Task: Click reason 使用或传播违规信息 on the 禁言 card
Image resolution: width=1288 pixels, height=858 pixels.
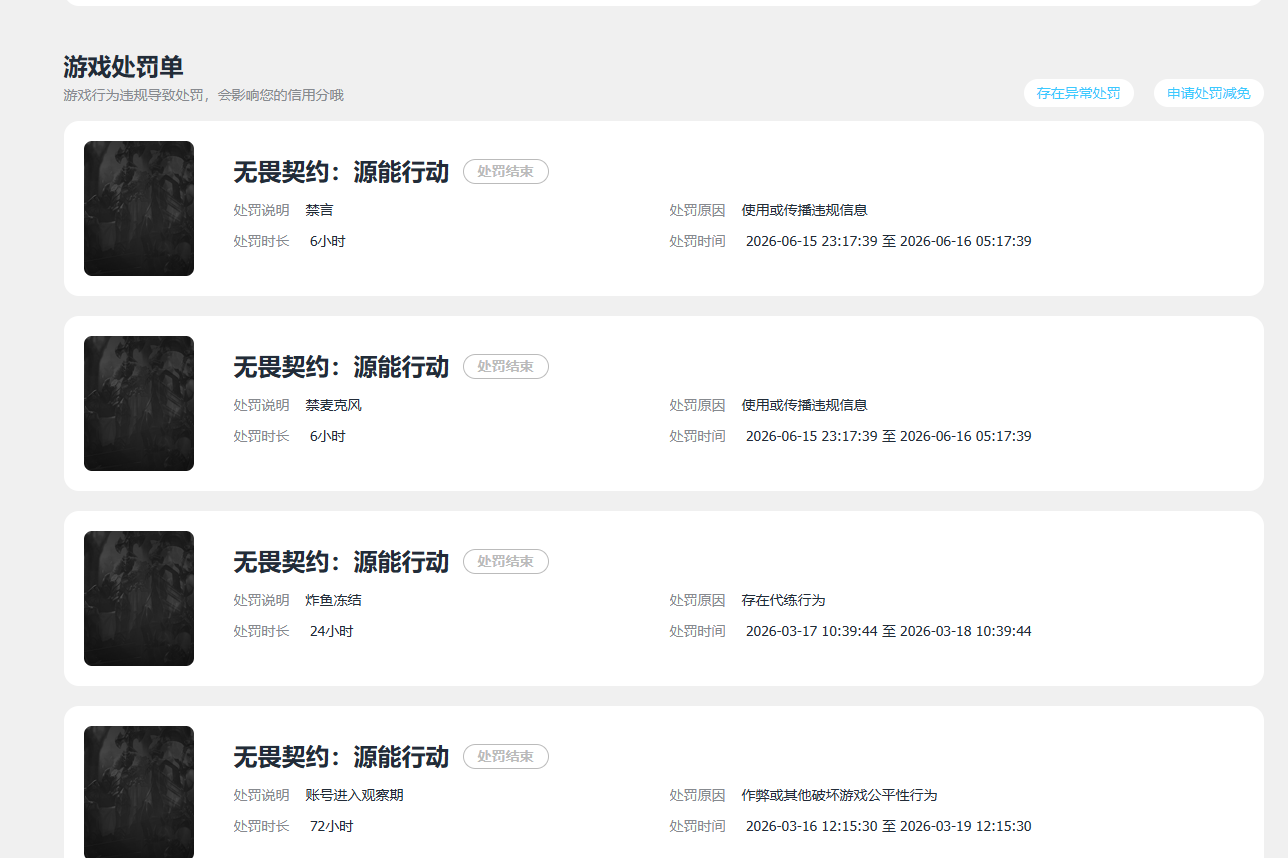Action: pyautogui.click(x=804, y=210)
